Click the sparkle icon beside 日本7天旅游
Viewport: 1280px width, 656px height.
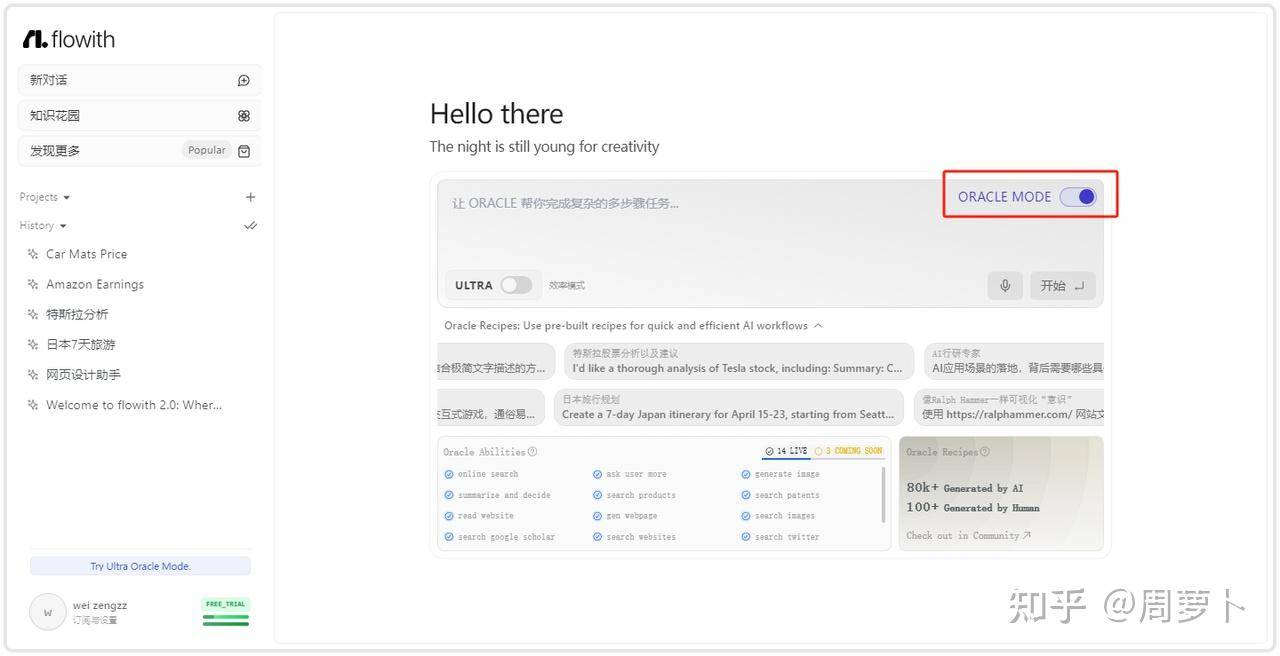pyautogui.click(x=33, y=344)
